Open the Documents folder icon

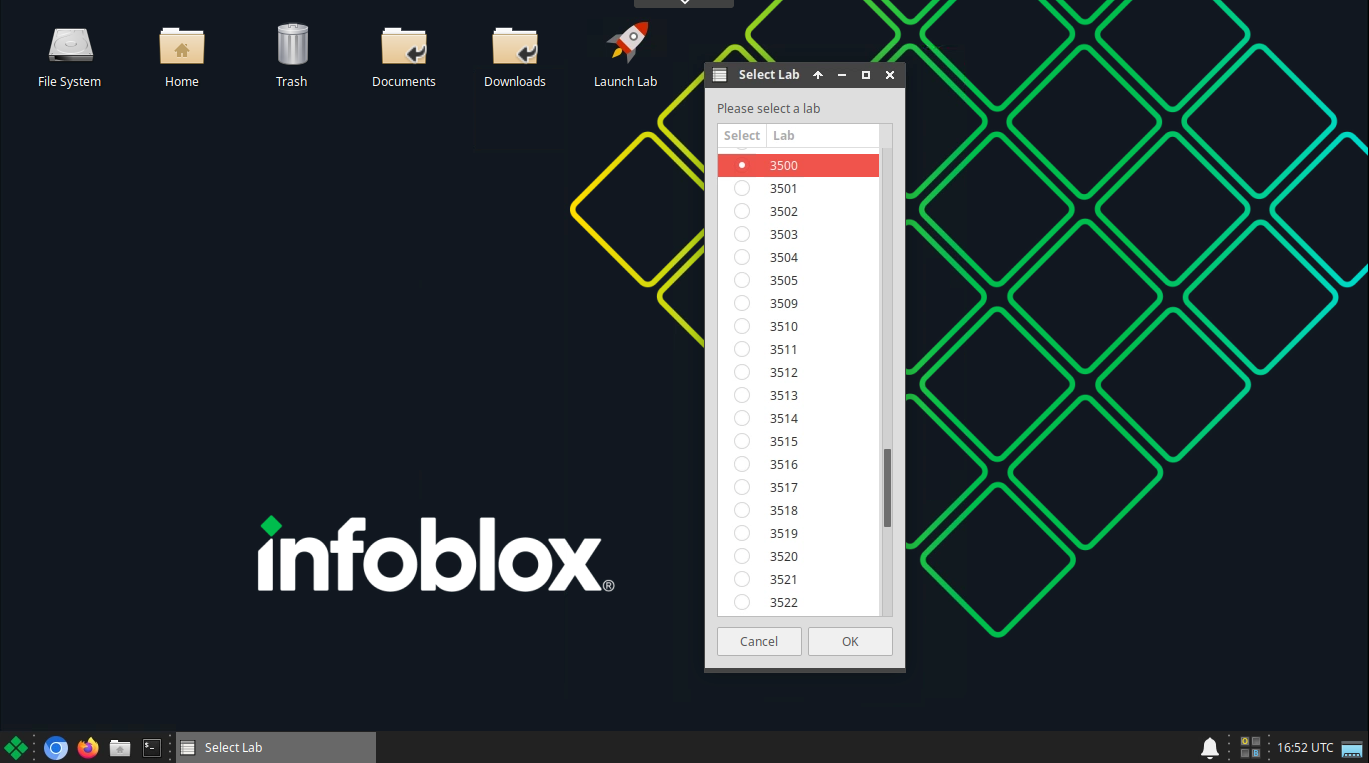click(x=404, y=45)
